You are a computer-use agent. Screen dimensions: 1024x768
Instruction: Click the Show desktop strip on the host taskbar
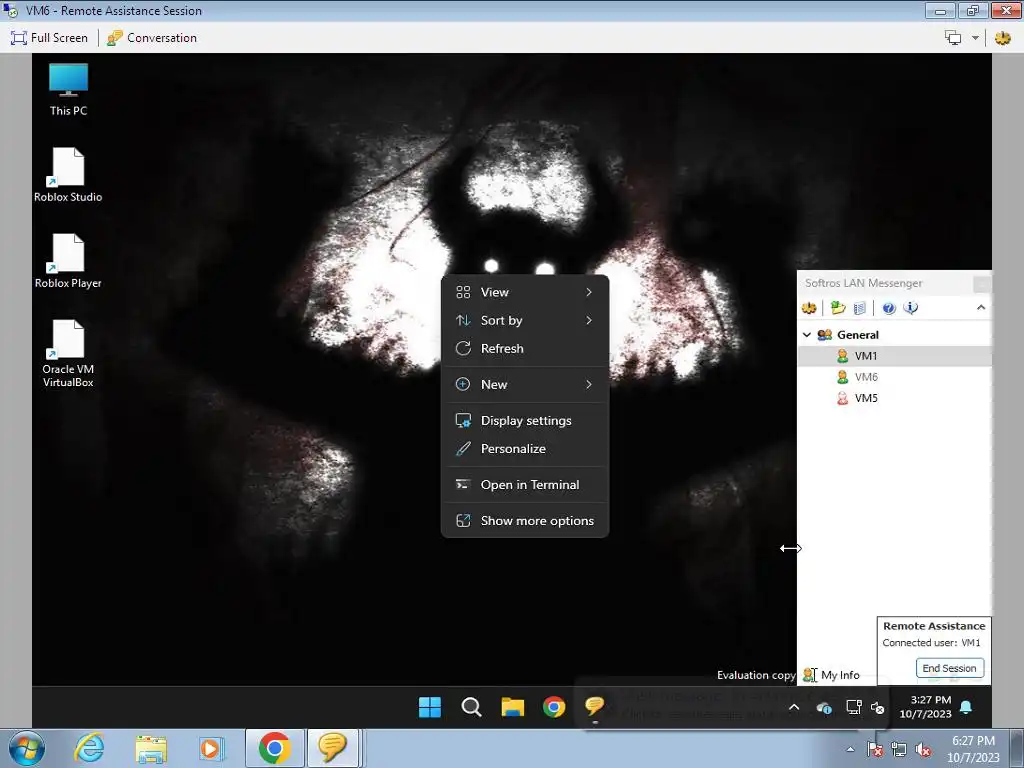[1016, 748]
